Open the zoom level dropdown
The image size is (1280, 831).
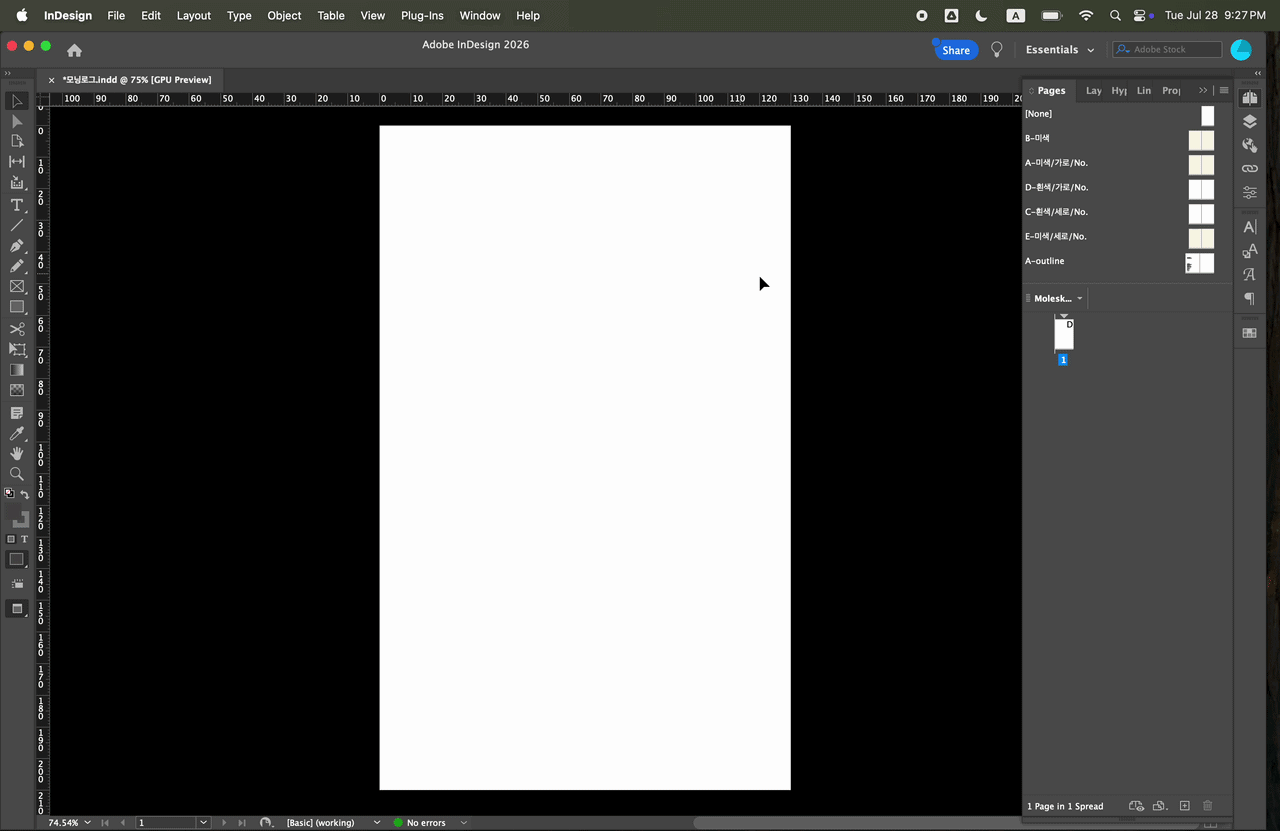(x=88, y=822)
